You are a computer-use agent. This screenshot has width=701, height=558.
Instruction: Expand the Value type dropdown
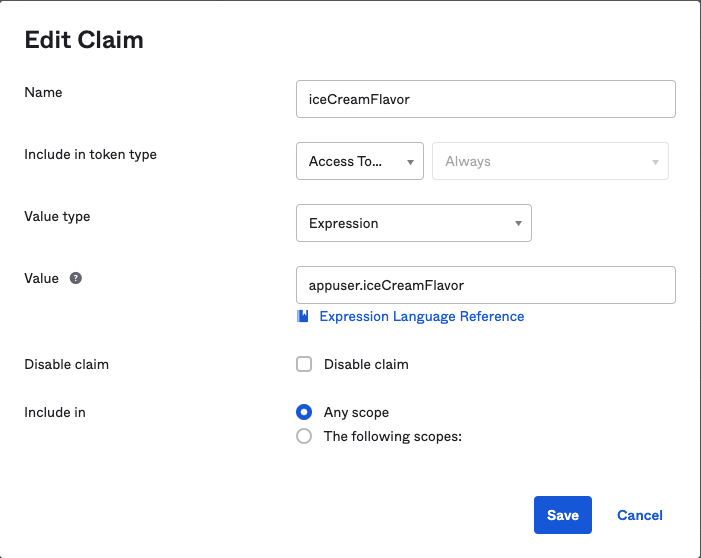(x=413, y=223)
